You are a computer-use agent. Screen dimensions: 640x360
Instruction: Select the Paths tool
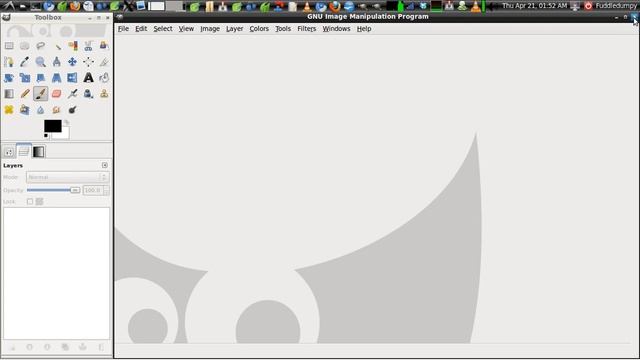click(x=9, y=62)
